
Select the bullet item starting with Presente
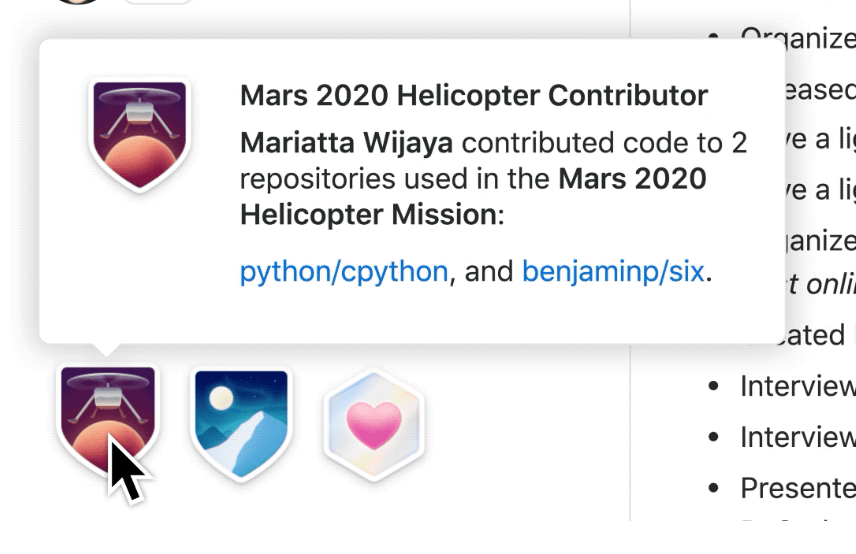[x=797, y=488]
